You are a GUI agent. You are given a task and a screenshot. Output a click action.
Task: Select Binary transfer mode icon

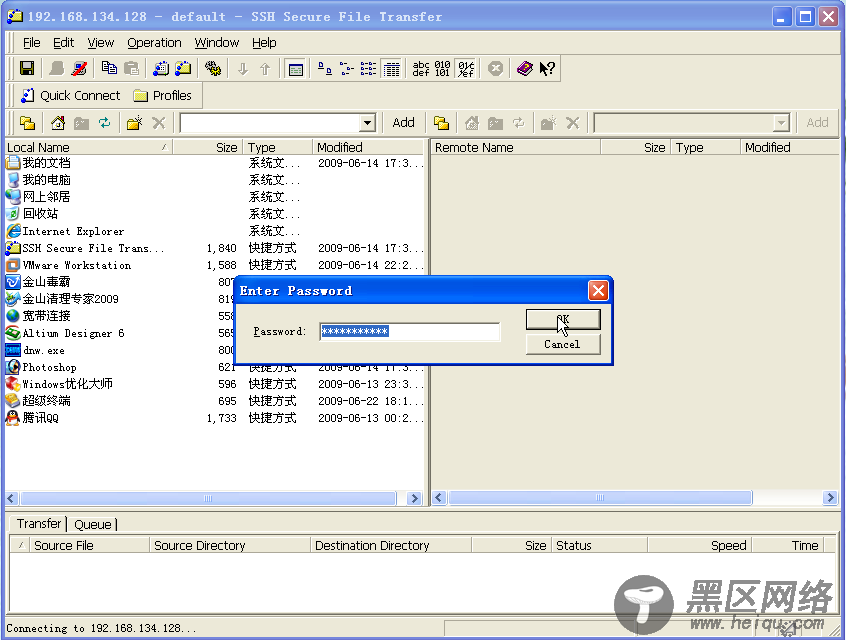click(x=442, y=69)
